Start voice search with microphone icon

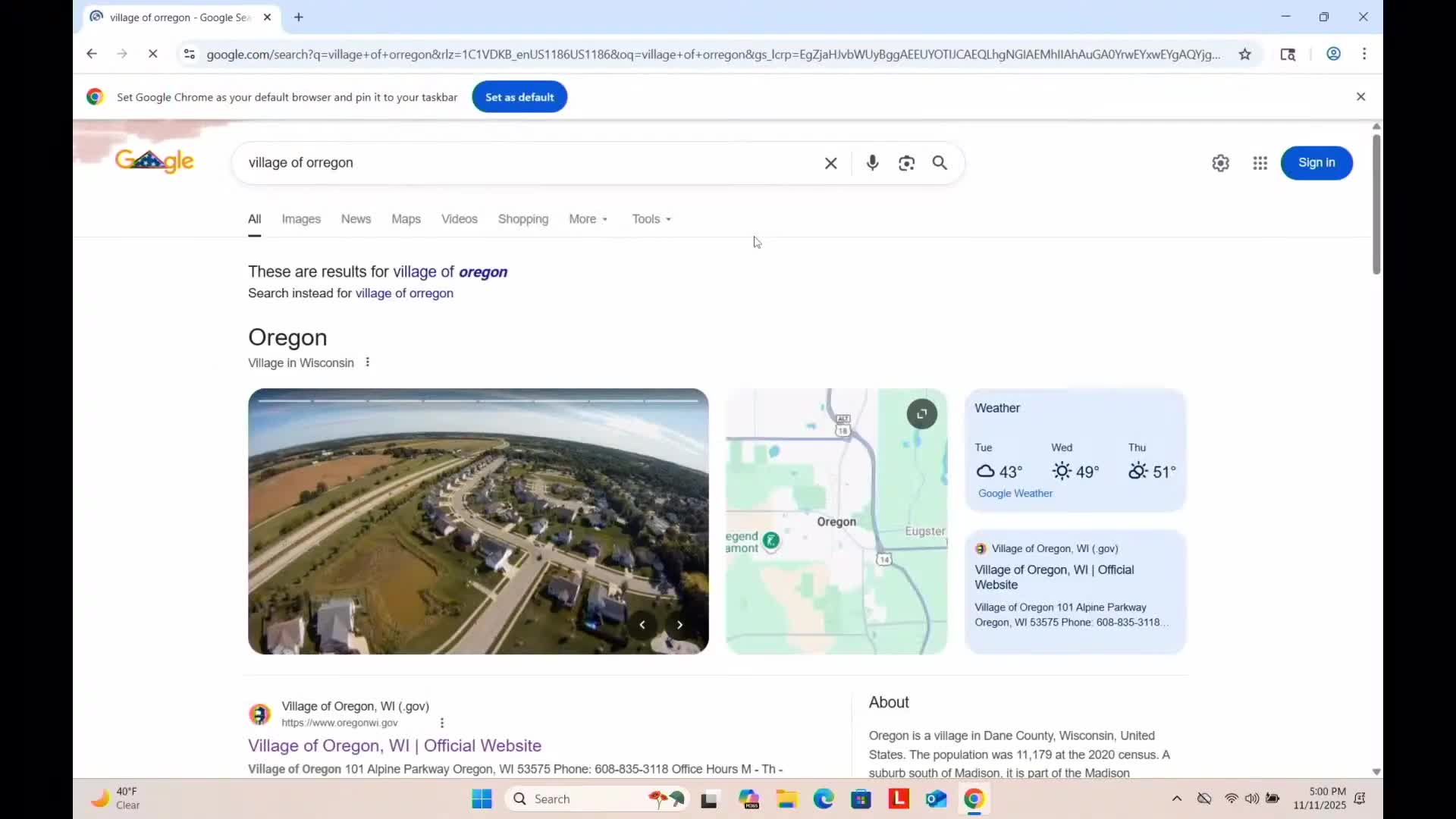click(872, 163)
